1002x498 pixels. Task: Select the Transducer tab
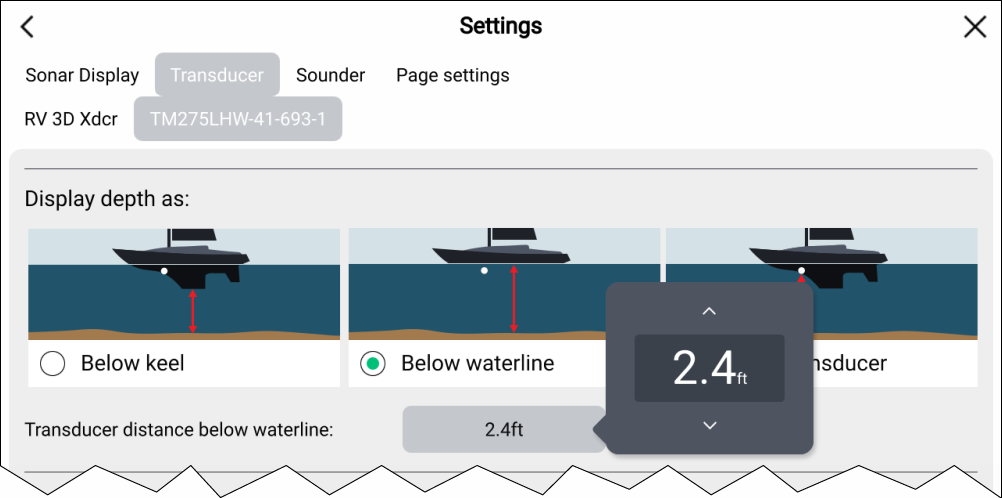[217, 75]
